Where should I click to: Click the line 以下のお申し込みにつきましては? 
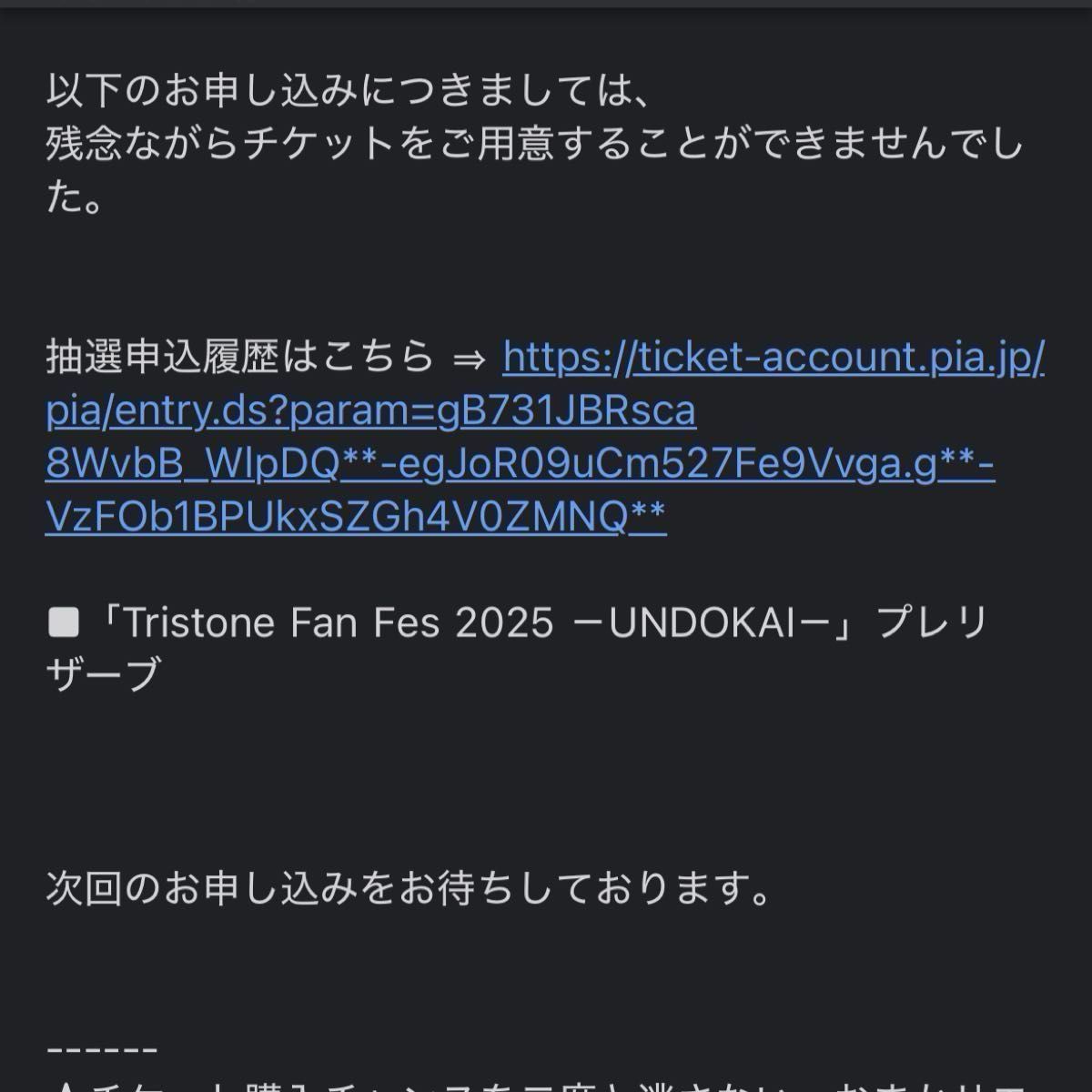tap(348, 93)
